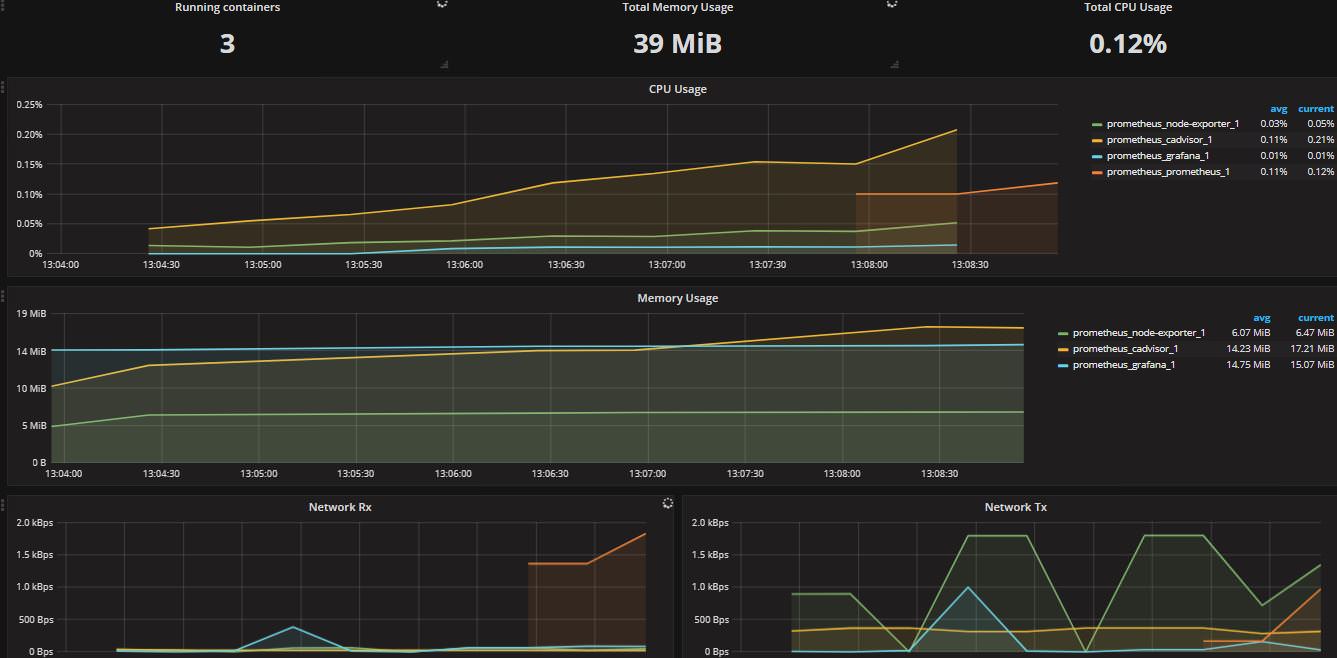Click the orange line marker beside prometheus_prometheus_1

pos(1097,171)
